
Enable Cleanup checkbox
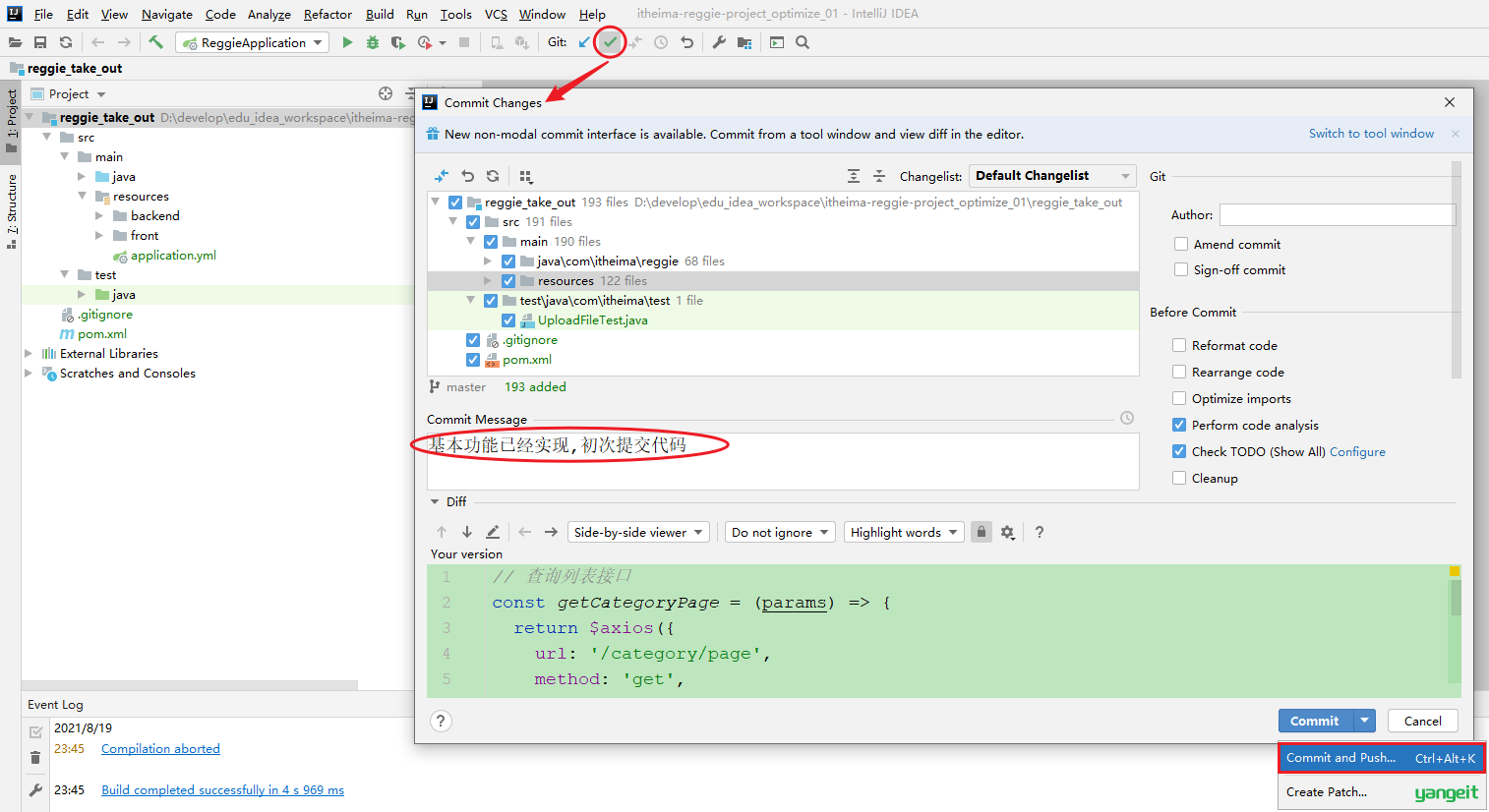1179,478
